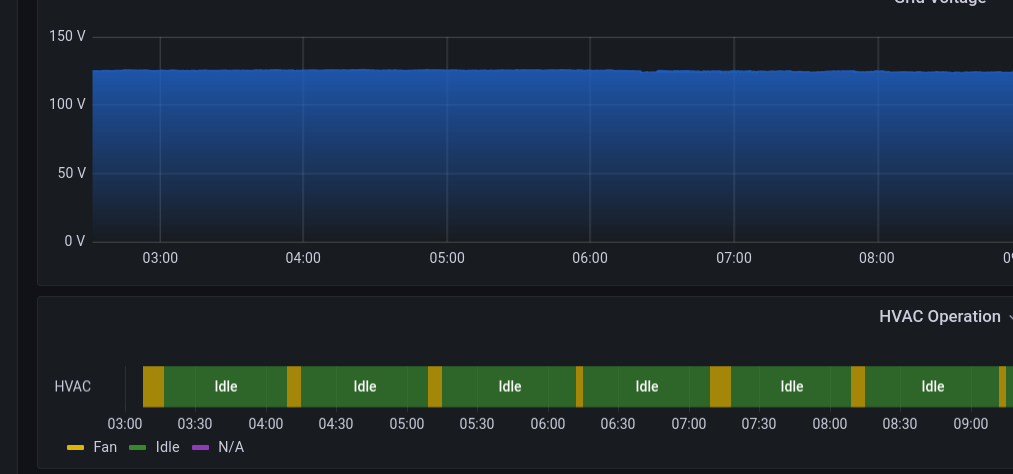Image resolution: width=1013 pixels, height=474 pixels.
Task: Click the Fan segment just after 04:00
Action: tap(294, 387)
